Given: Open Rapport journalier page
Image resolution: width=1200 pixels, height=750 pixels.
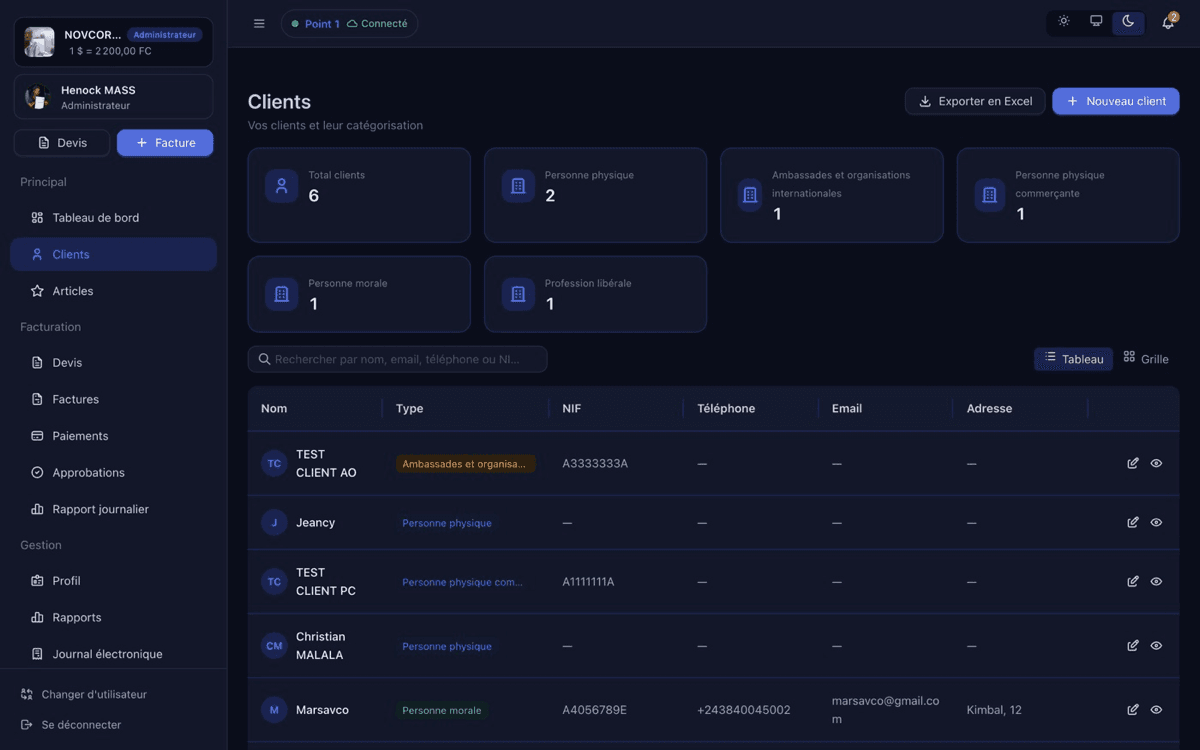Looking at the screenshot, I should (x=113, y=509).
